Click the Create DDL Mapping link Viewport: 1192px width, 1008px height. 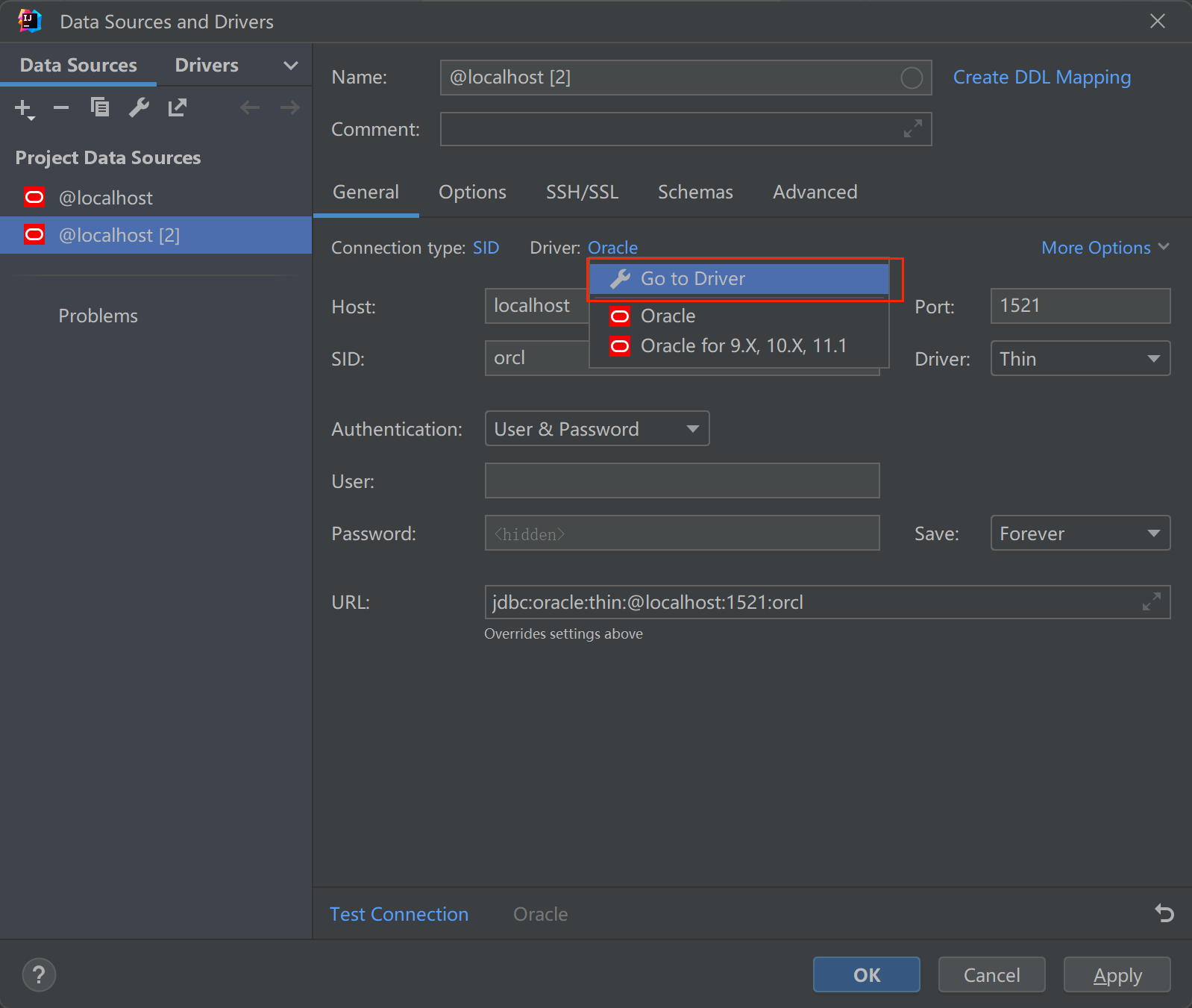point(1041,78)
